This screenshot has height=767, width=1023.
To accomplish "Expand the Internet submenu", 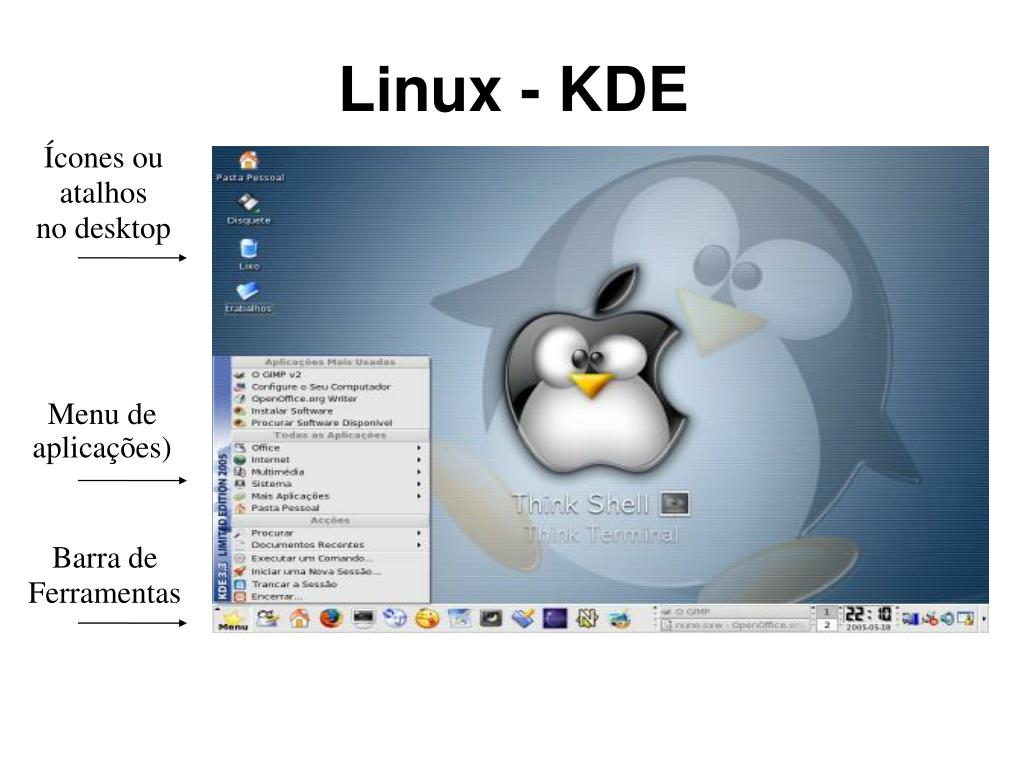I will [x=270, y=460].
